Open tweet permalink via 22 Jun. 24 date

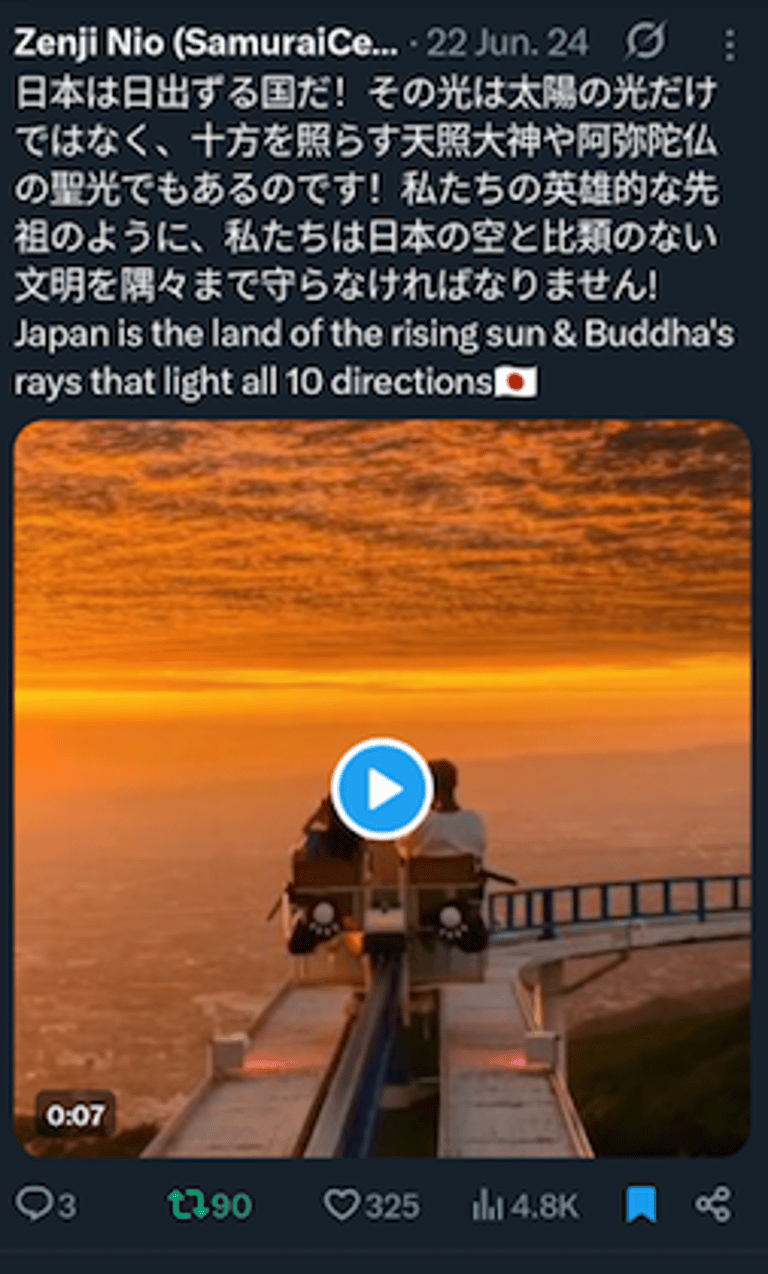(x=507, y=44)
